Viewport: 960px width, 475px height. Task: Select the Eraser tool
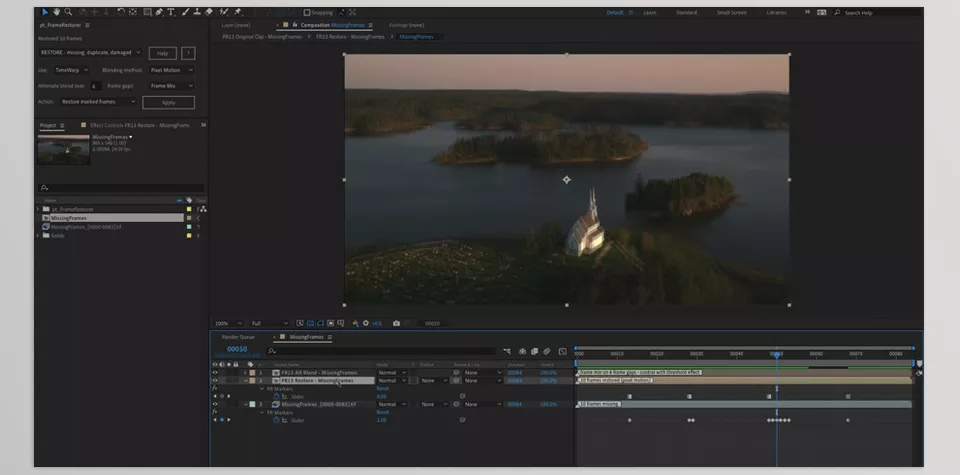[x=209, y=12]
